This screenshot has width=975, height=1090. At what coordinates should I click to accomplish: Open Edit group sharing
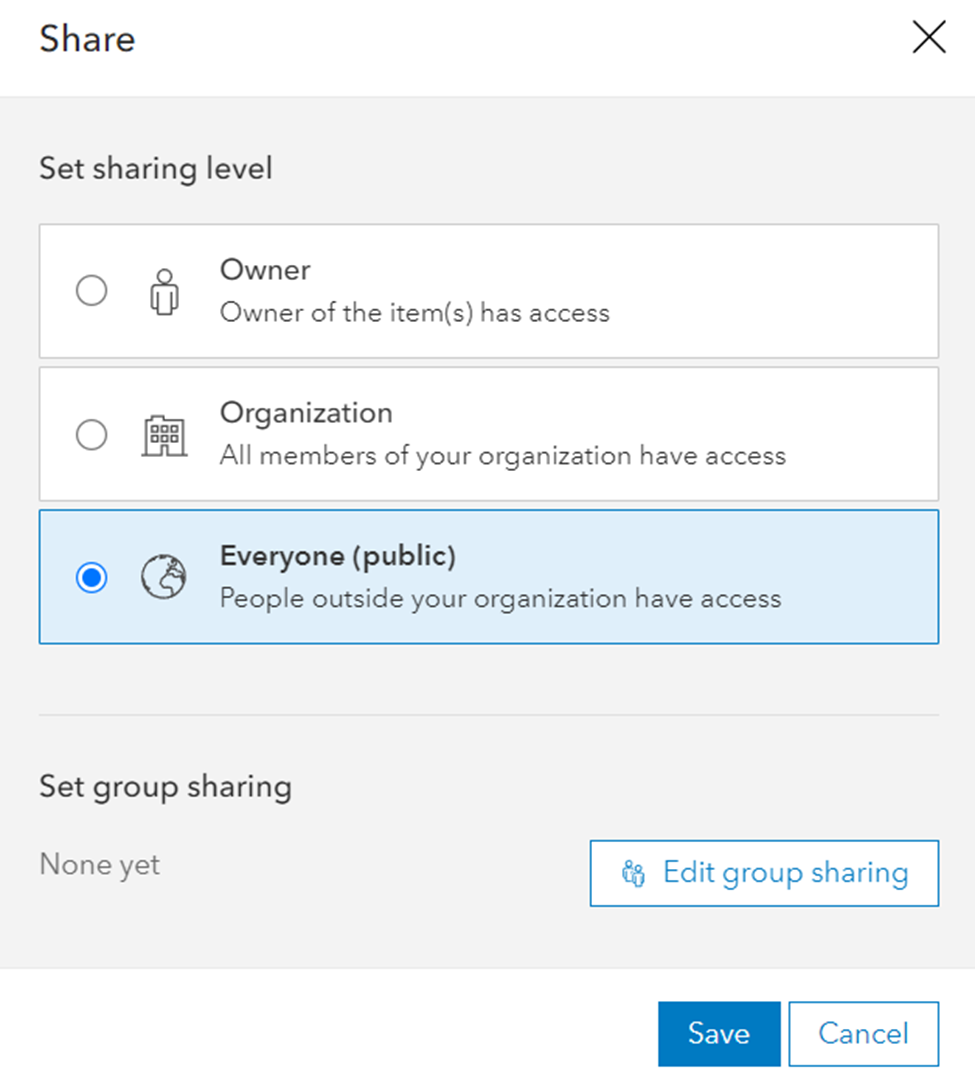click(764, 873)
